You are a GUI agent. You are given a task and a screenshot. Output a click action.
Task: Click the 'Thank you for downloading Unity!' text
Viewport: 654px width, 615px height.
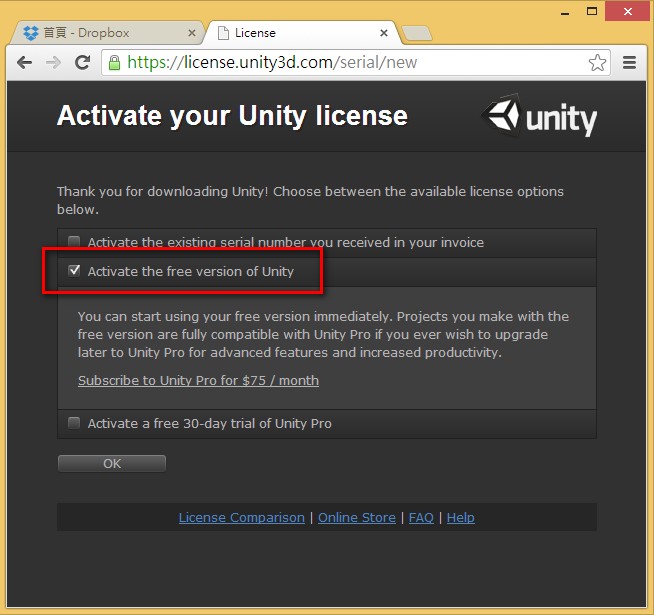pos(163,192)
